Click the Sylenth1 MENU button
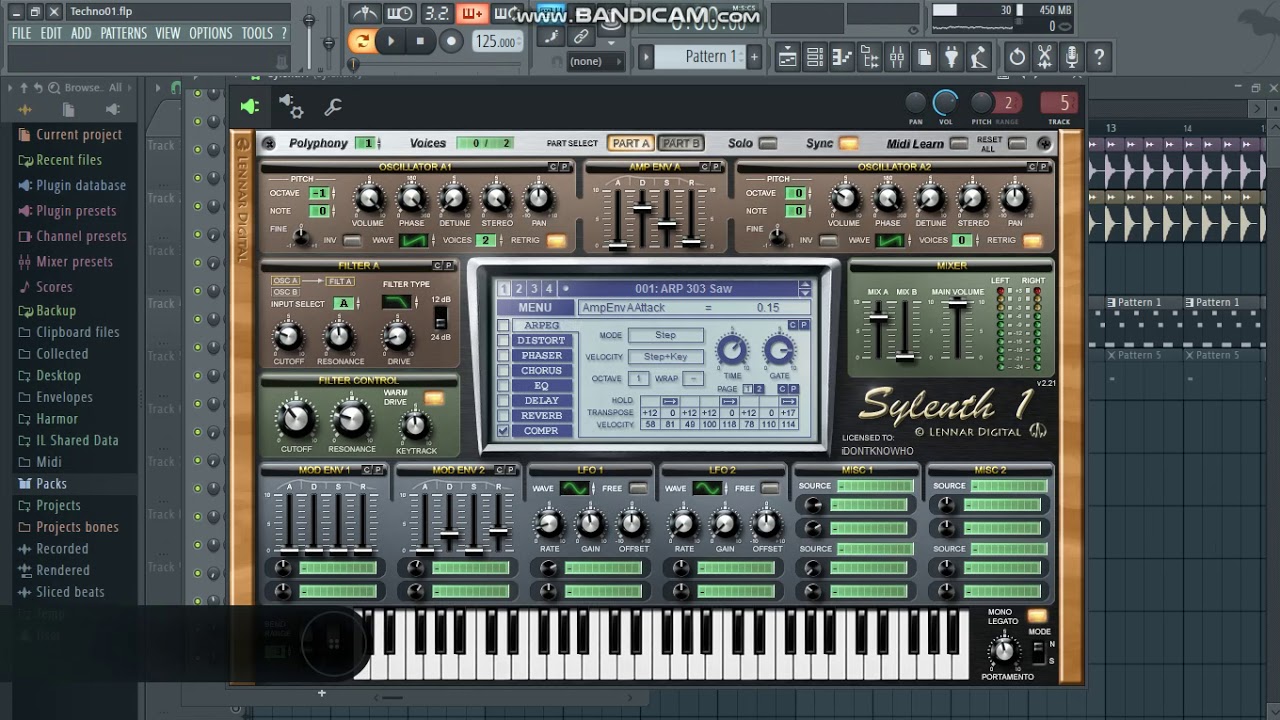The height and width of the screenshot is (720, 1280). coord(535,308)
